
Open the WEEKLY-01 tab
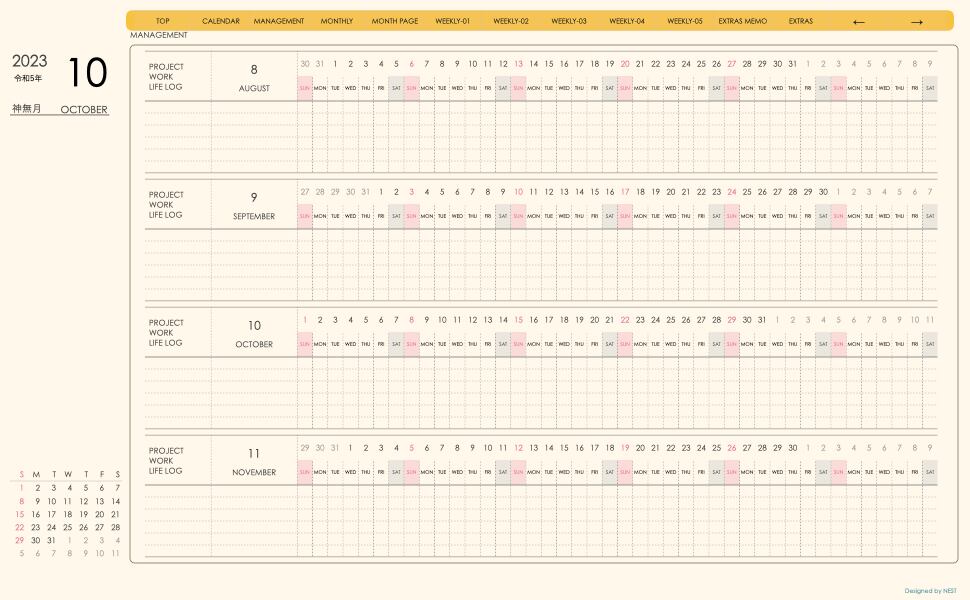tap(453, 21)
